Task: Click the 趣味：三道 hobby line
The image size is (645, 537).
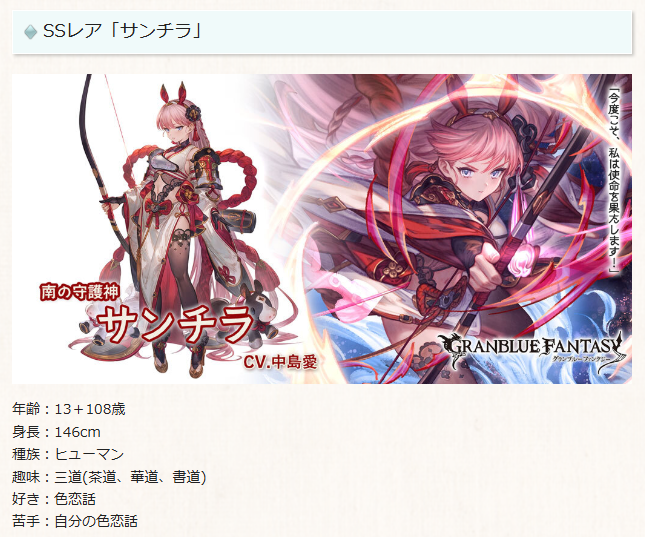Action: pyautogui.click(x=109, y=477)
